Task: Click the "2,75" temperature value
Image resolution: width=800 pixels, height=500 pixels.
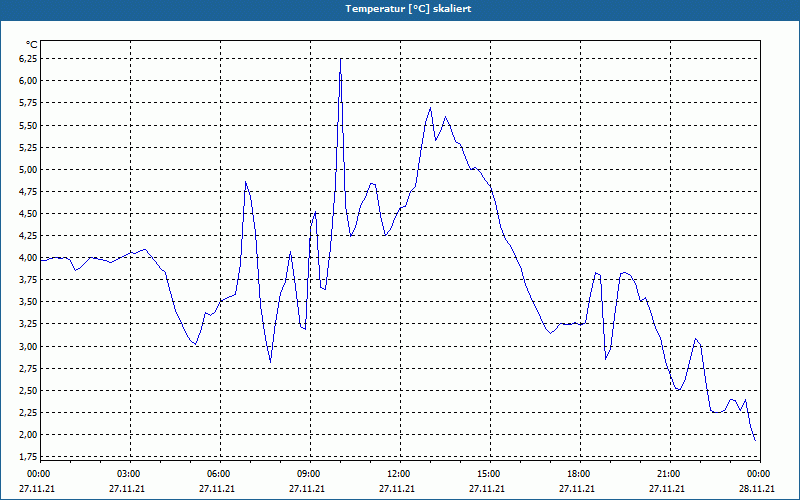Action: coord(29,368)
